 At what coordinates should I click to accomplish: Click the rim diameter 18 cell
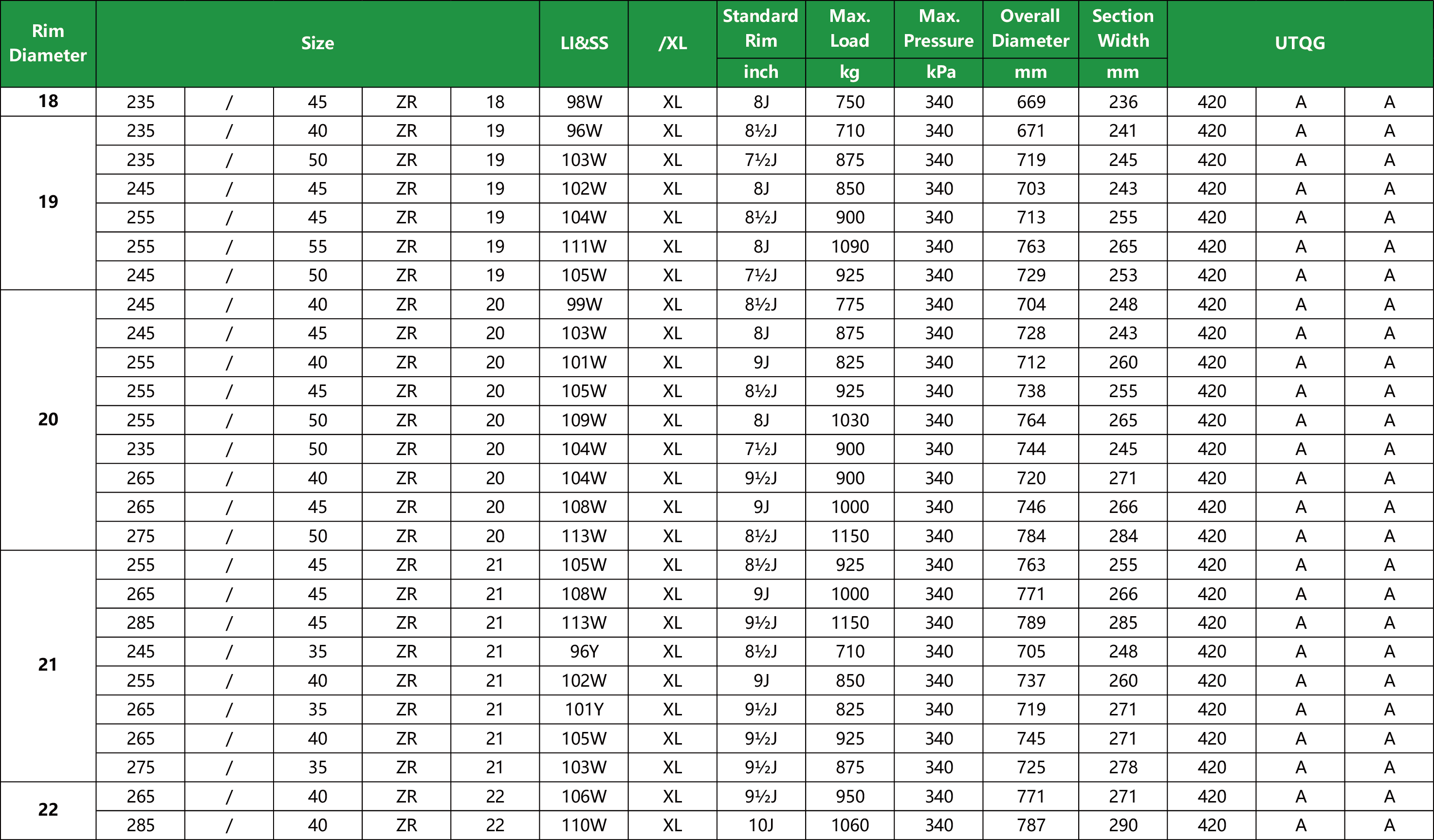pyautogui.click(x=48, y=101)
